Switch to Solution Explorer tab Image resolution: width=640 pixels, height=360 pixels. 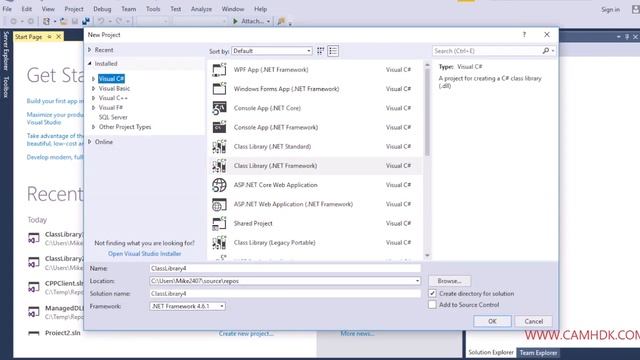pyautogui.click(x=491, y=353)
